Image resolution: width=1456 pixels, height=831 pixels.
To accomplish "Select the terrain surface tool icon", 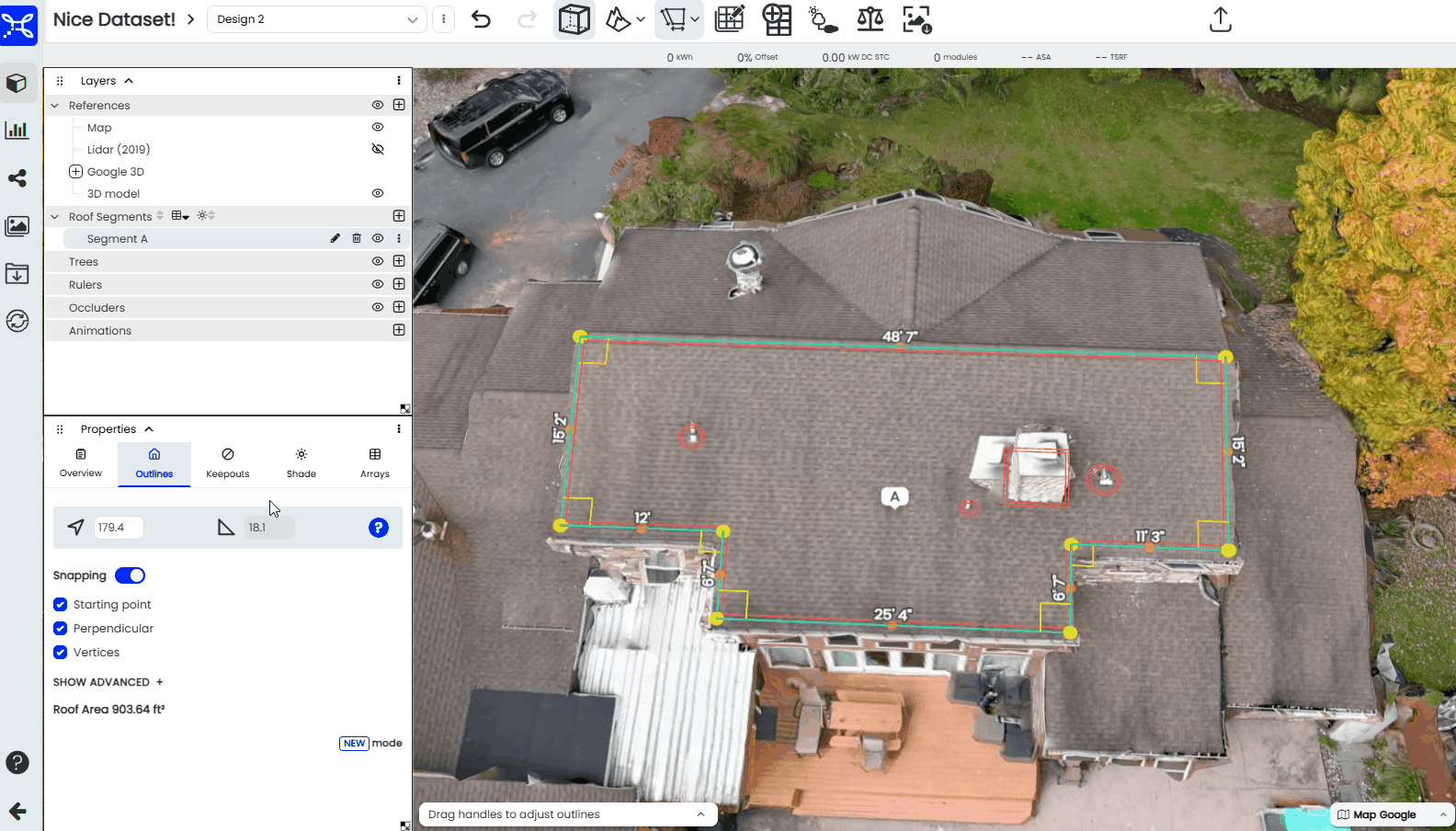I will (x=619, y=19).
